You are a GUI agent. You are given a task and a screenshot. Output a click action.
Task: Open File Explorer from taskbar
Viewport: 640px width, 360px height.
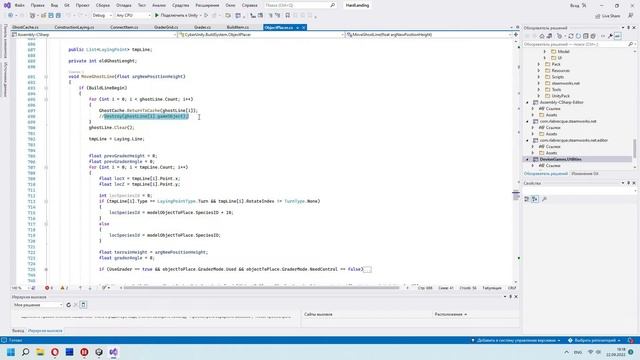point(40,352)
